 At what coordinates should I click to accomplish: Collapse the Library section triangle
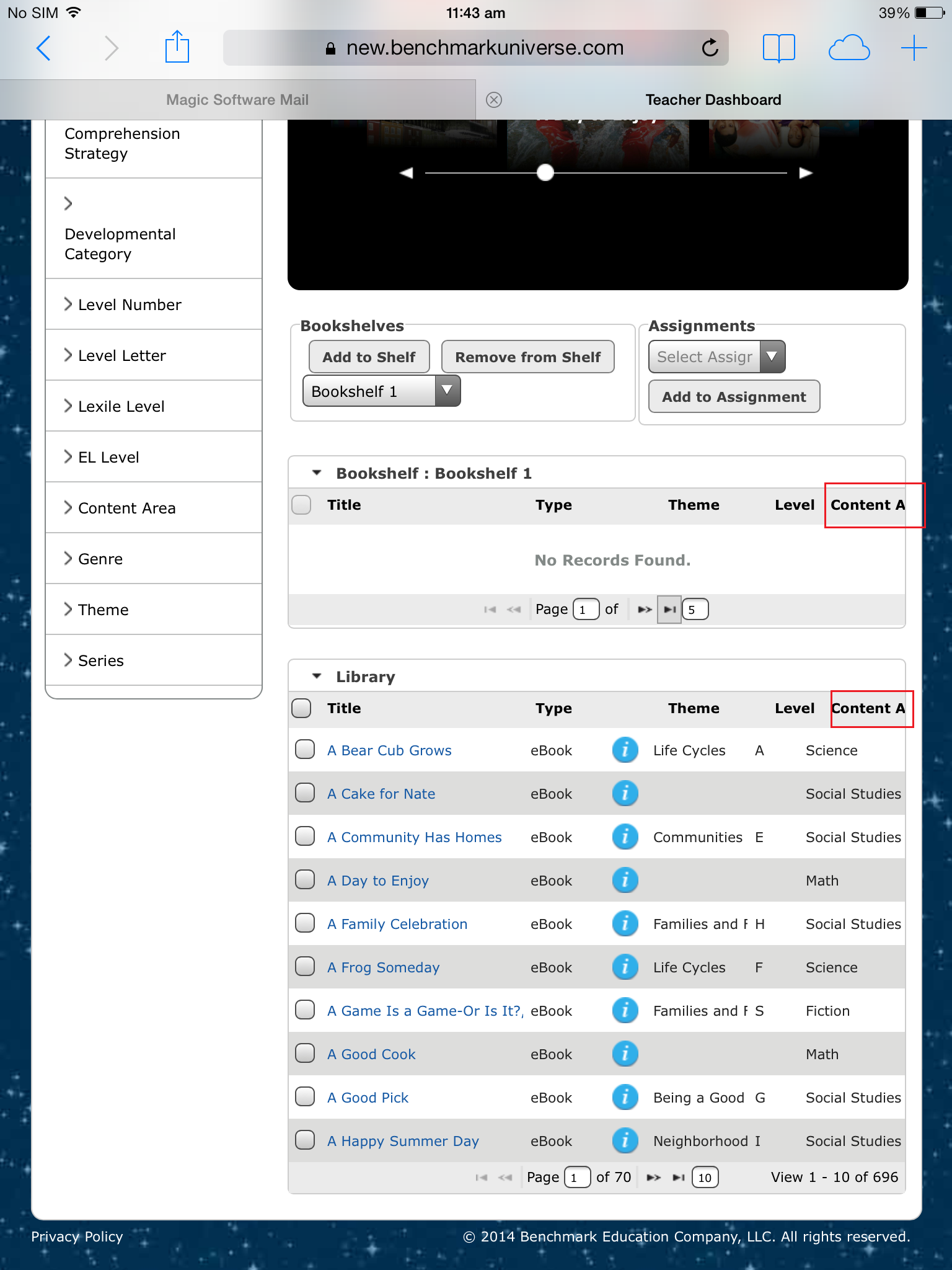pyautogui.click(x=317, y=677)
